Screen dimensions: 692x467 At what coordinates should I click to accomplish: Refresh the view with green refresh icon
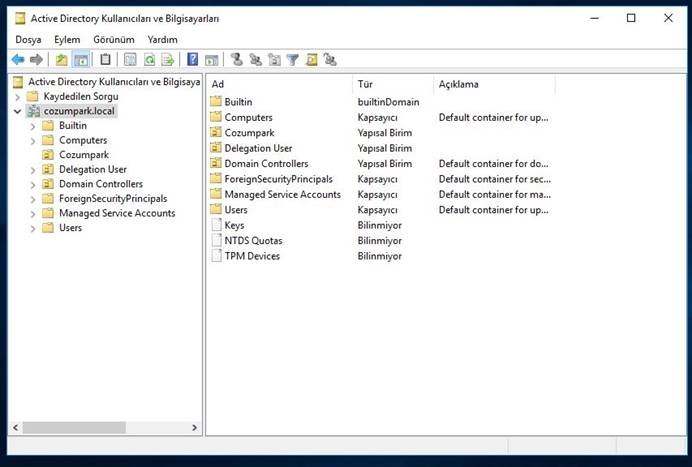click(149, 59)
